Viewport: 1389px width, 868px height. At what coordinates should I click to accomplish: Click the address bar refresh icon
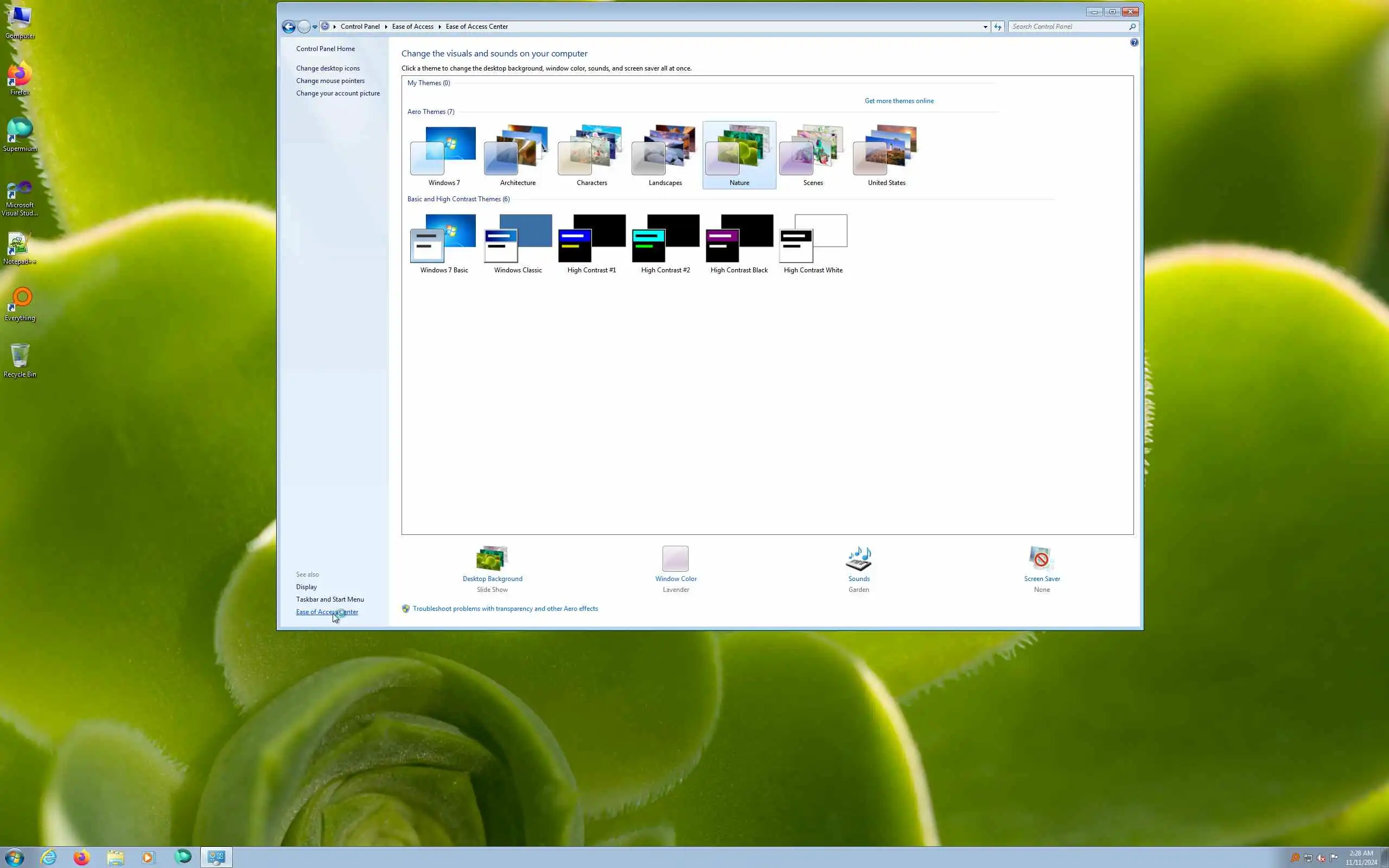998,27
